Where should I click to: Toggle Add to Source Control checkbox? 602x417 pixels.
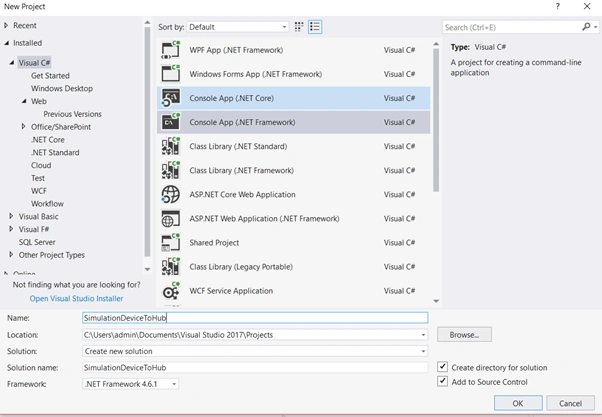[442, 381]
